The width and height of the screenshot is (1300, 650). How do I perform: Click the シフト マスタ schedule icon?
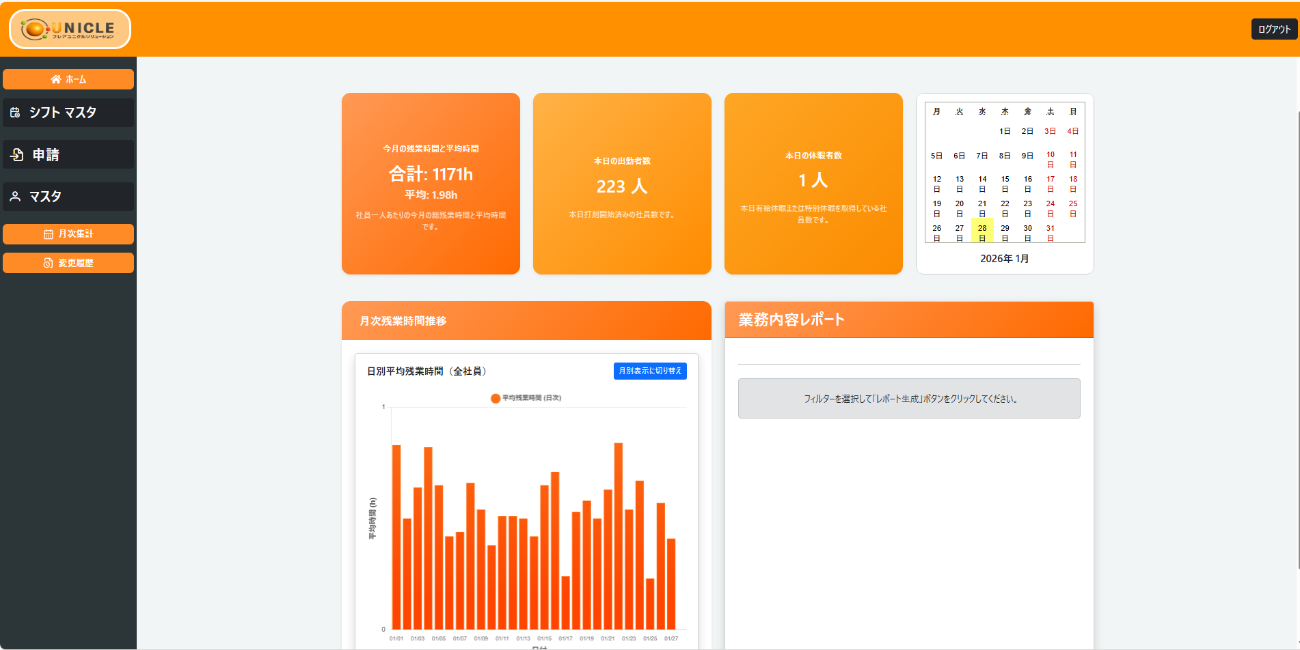click(14, 112)
